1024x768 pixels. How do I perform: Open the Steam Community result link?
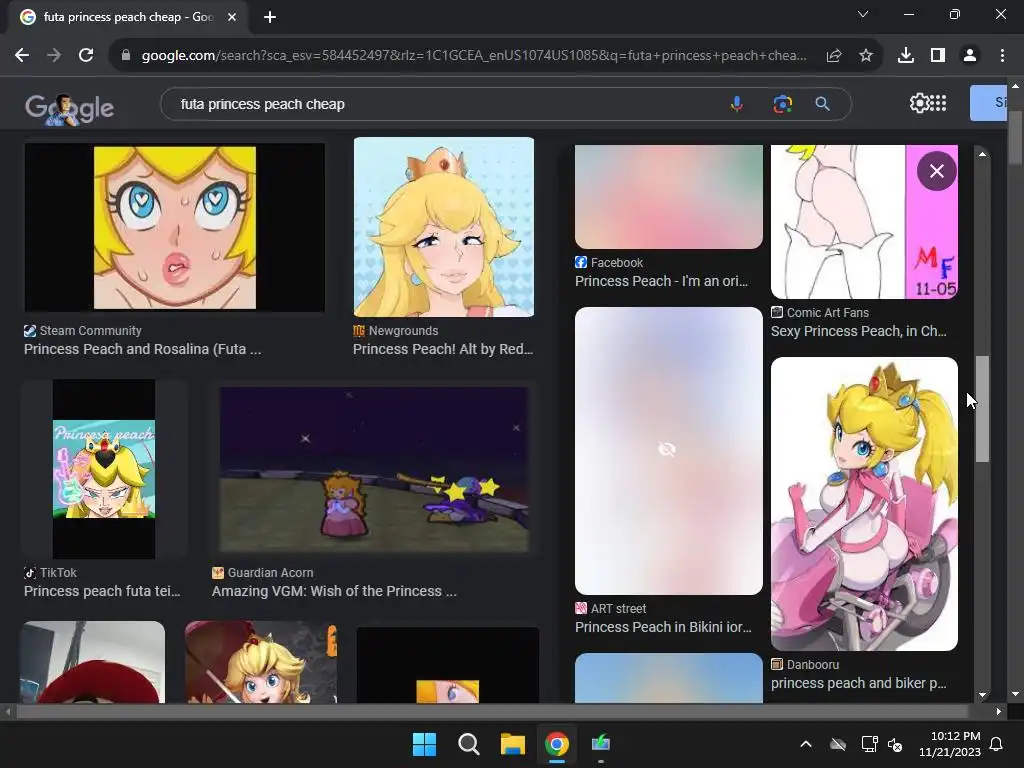coord(142,349)
